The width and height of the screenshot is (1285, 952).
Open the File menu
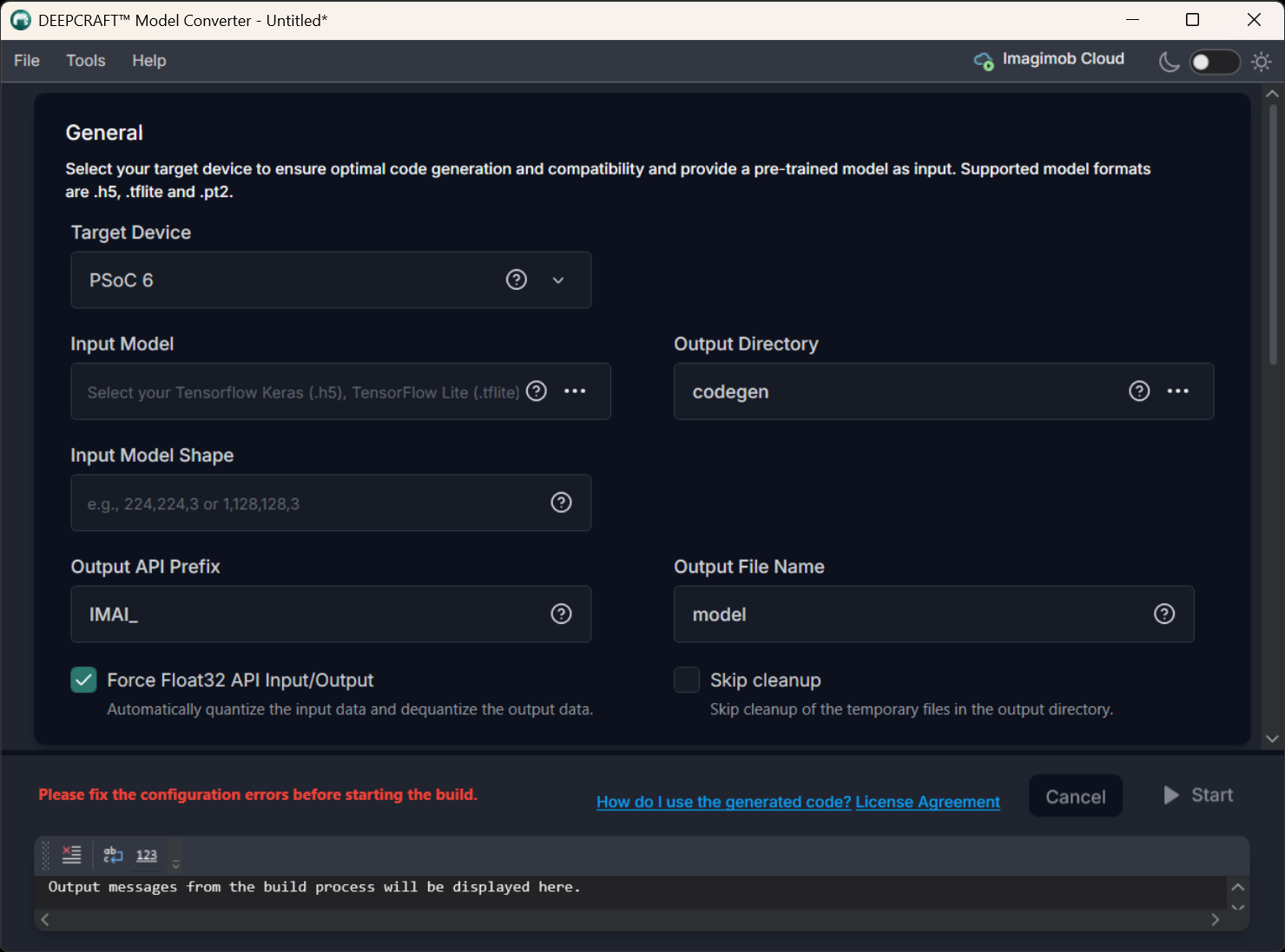click(27, 61)
